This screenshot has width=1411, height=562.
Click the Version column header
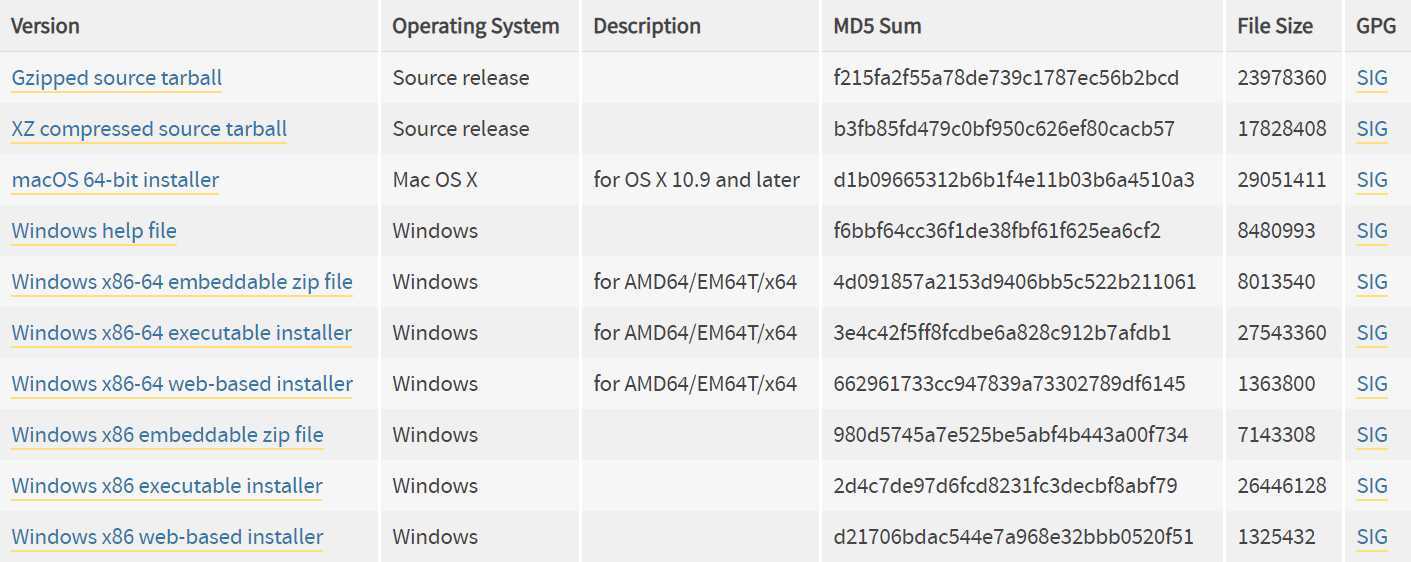tap(45, 26)
